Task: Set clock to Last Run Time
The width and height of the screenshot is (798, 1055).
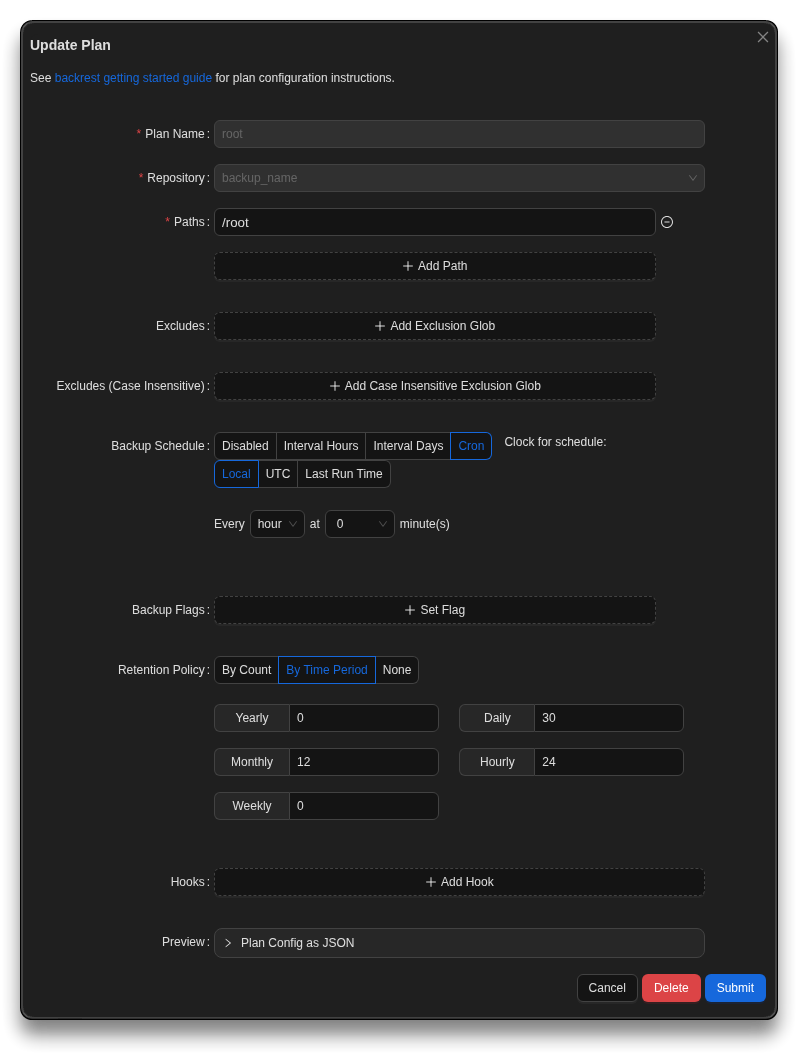Action: pos(344,474)
